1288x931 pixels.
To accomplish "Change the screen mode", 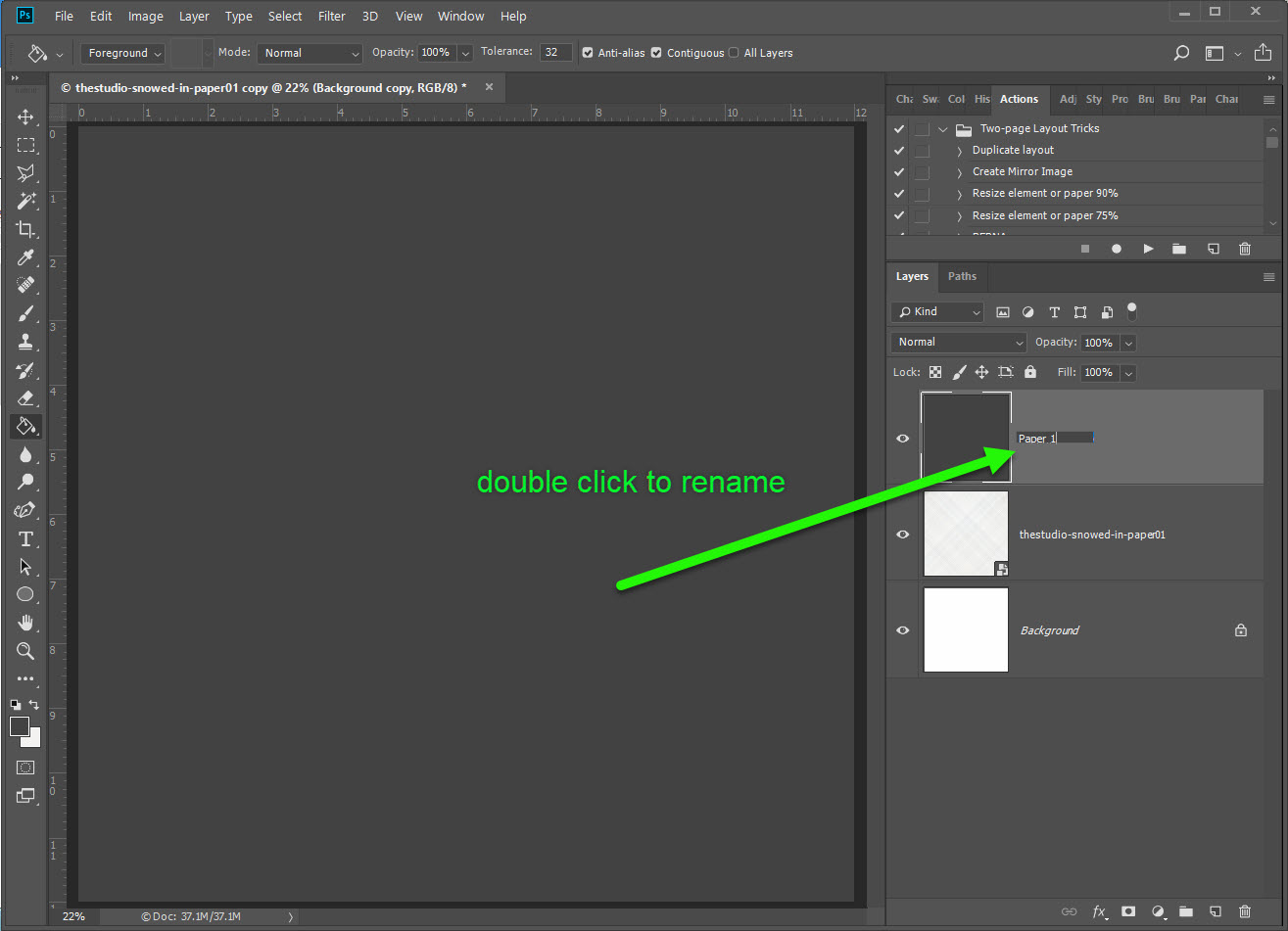I will click(25, 796).
